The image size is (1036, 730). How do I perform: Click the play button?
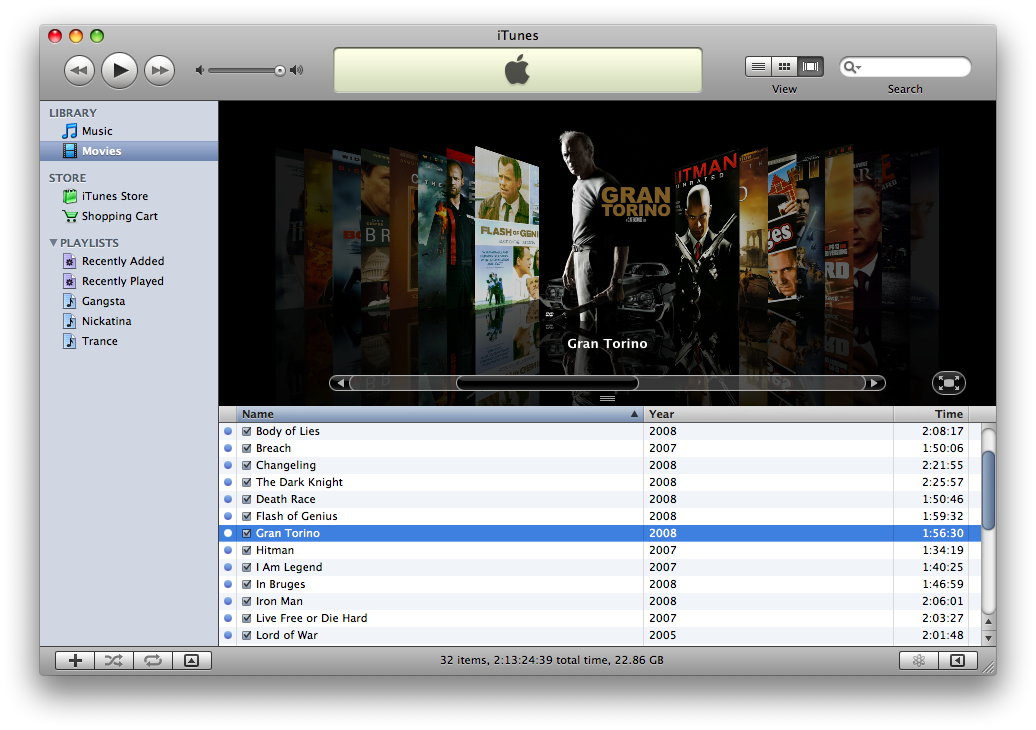click(120, 69)
